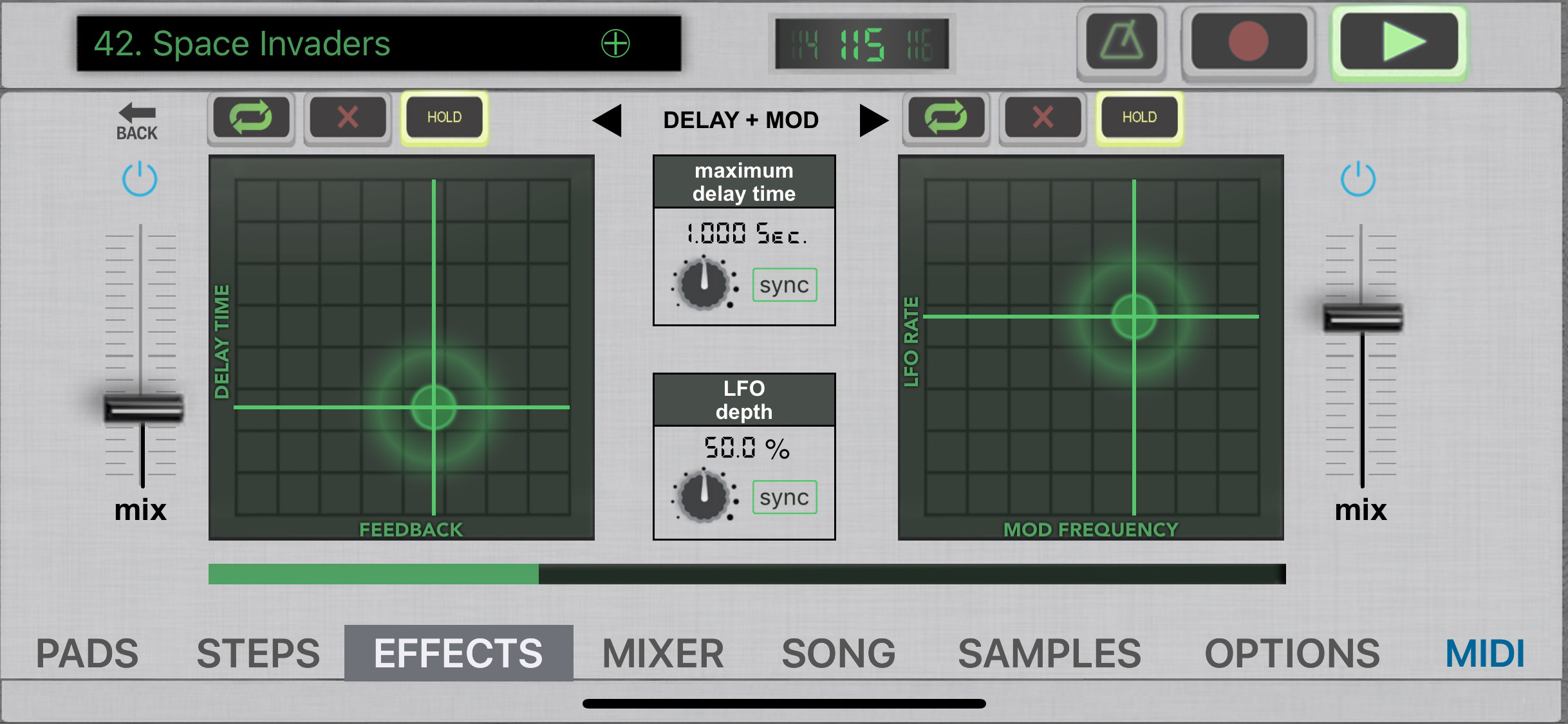Switch to the STEPS tab
This screenshot has width=1568, height=724.
258,654
